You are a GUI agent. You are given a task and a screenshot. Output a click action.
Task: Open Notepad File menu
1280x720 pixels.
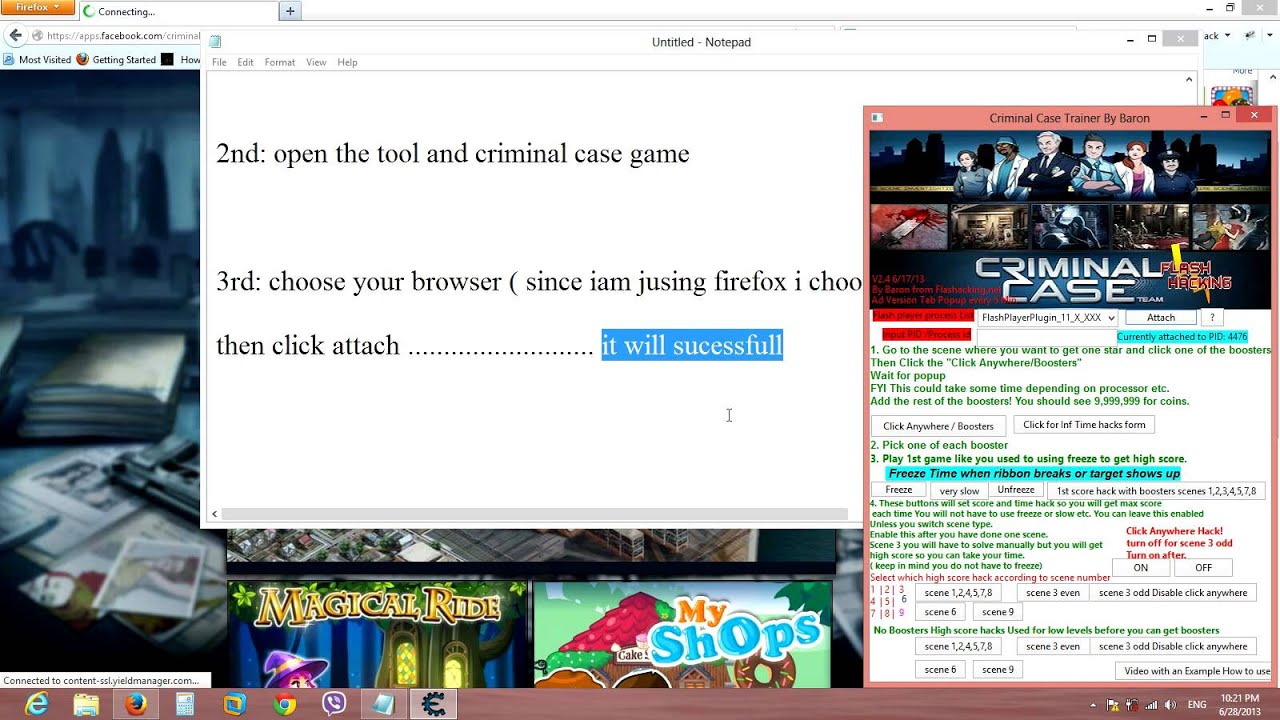[219, 62]
